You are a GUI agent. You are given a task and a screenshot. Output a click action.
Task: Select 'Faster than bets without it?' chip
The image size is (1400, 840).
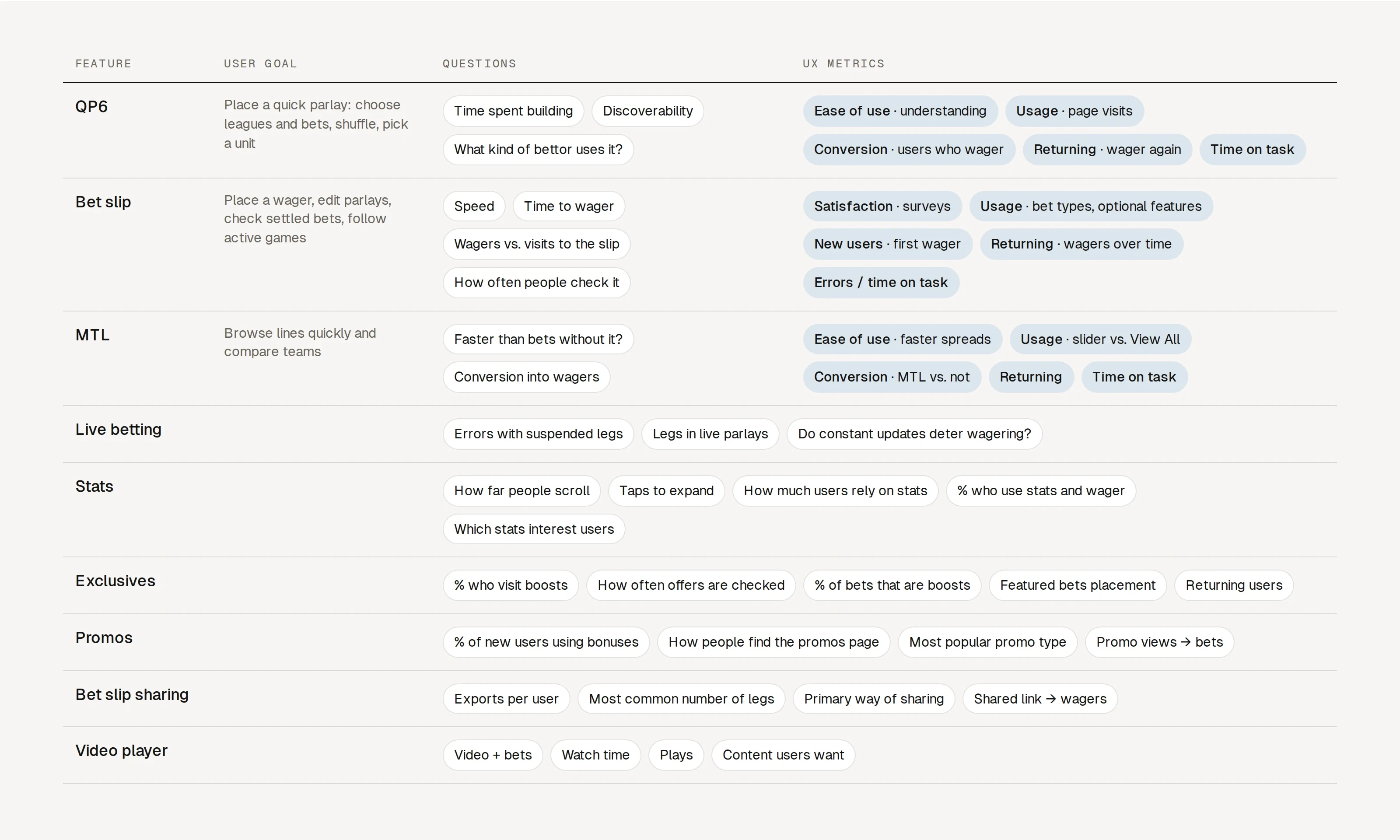538,339
